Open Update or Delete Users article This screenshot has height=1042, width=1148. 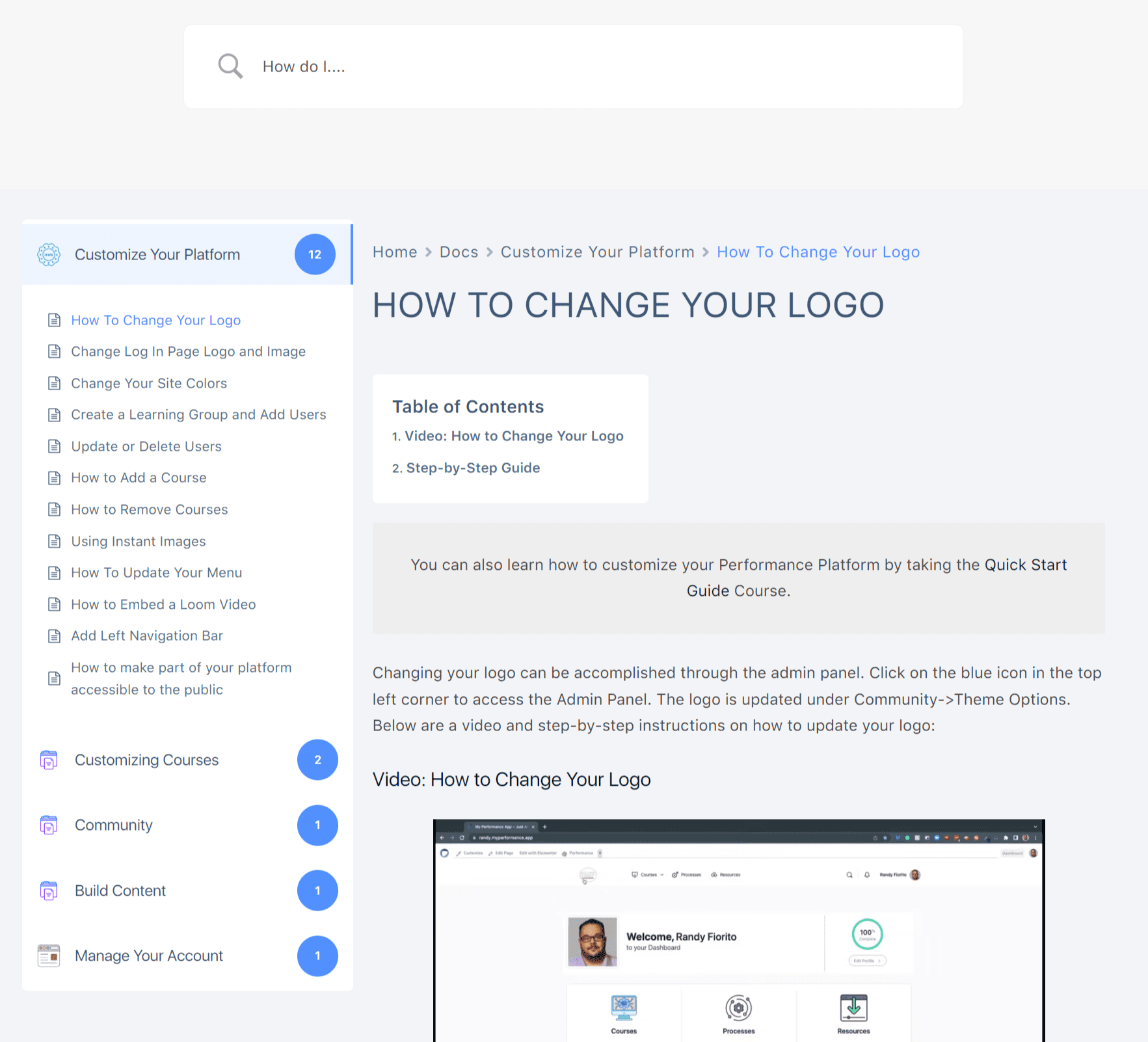[146, 446]
